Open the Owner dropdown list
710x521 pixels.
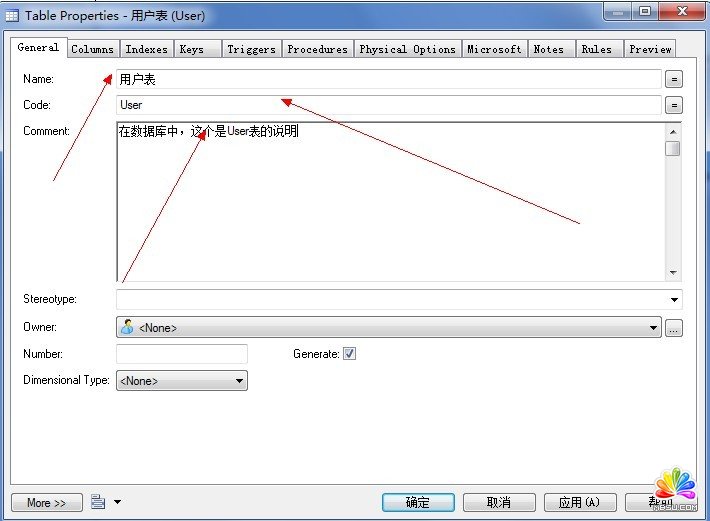coord(654,328)
